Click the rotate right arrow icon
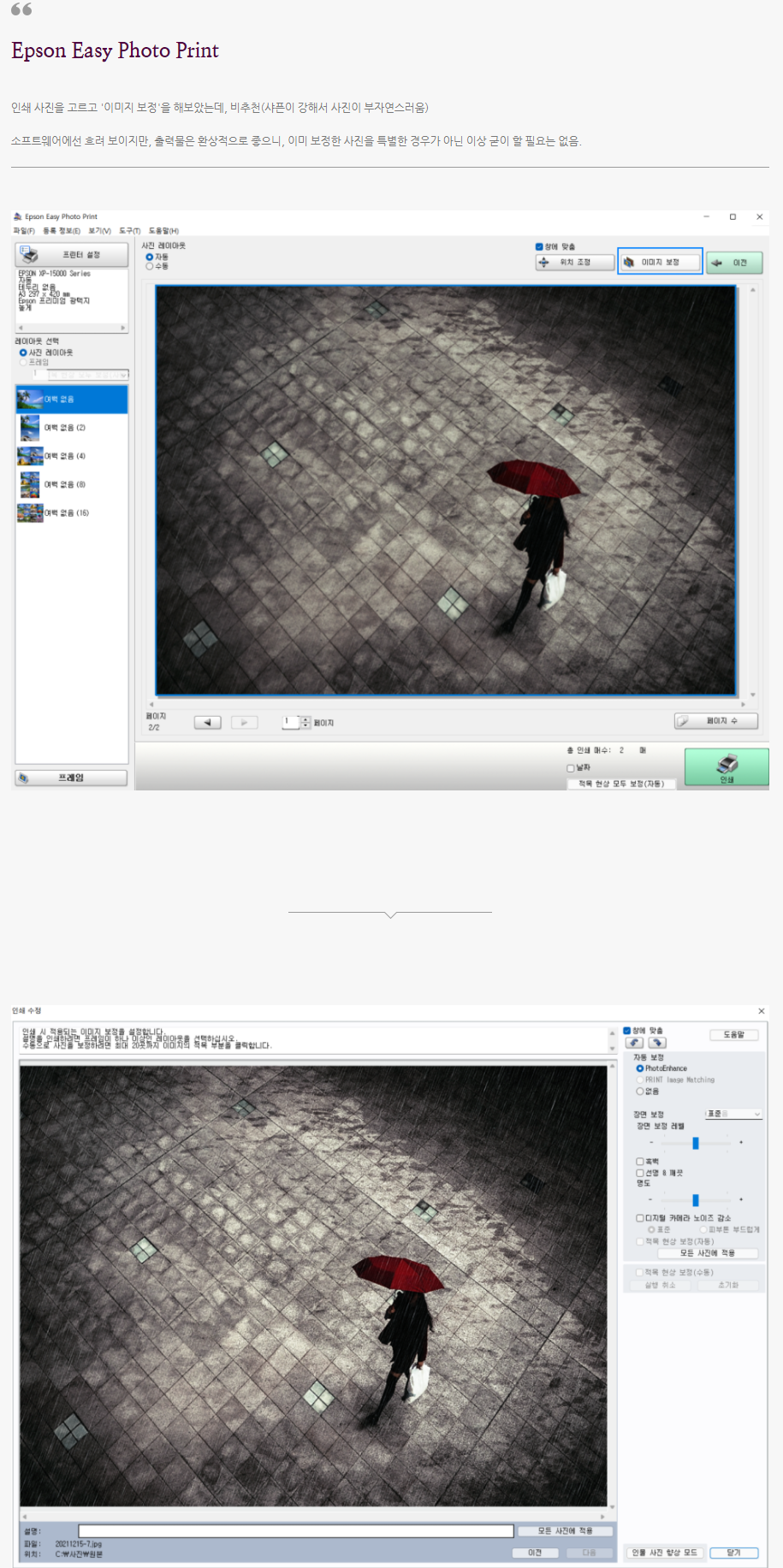Image resolution: width=783 pixels, height=1568 pixels. point(657,1043)
